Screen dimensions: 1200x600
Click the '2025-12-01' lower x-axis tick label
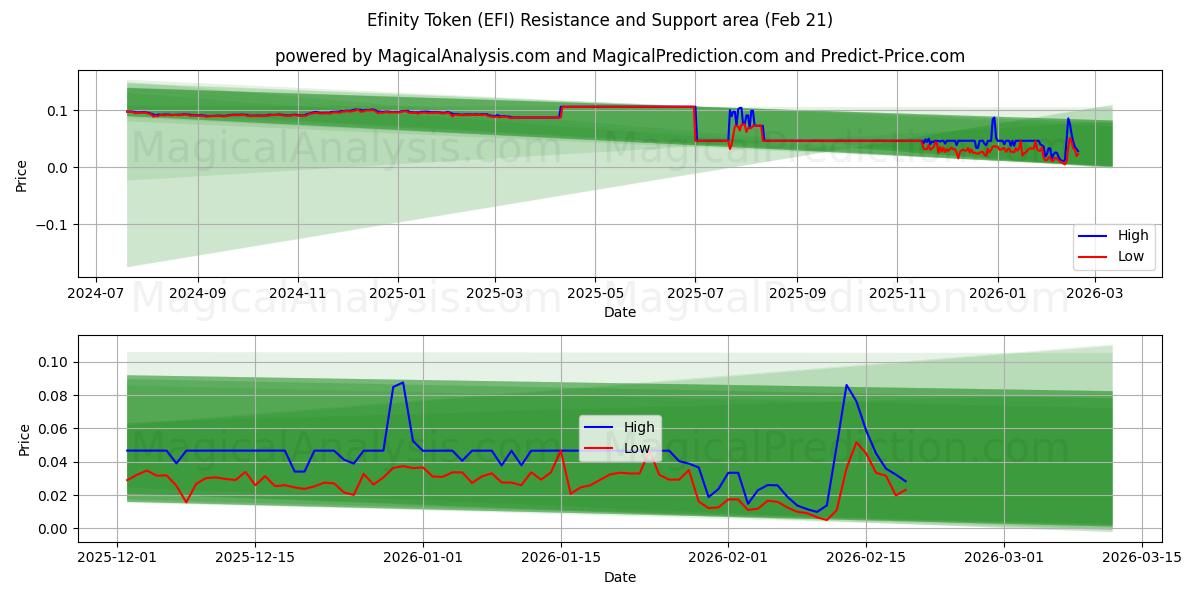[119, 557]
